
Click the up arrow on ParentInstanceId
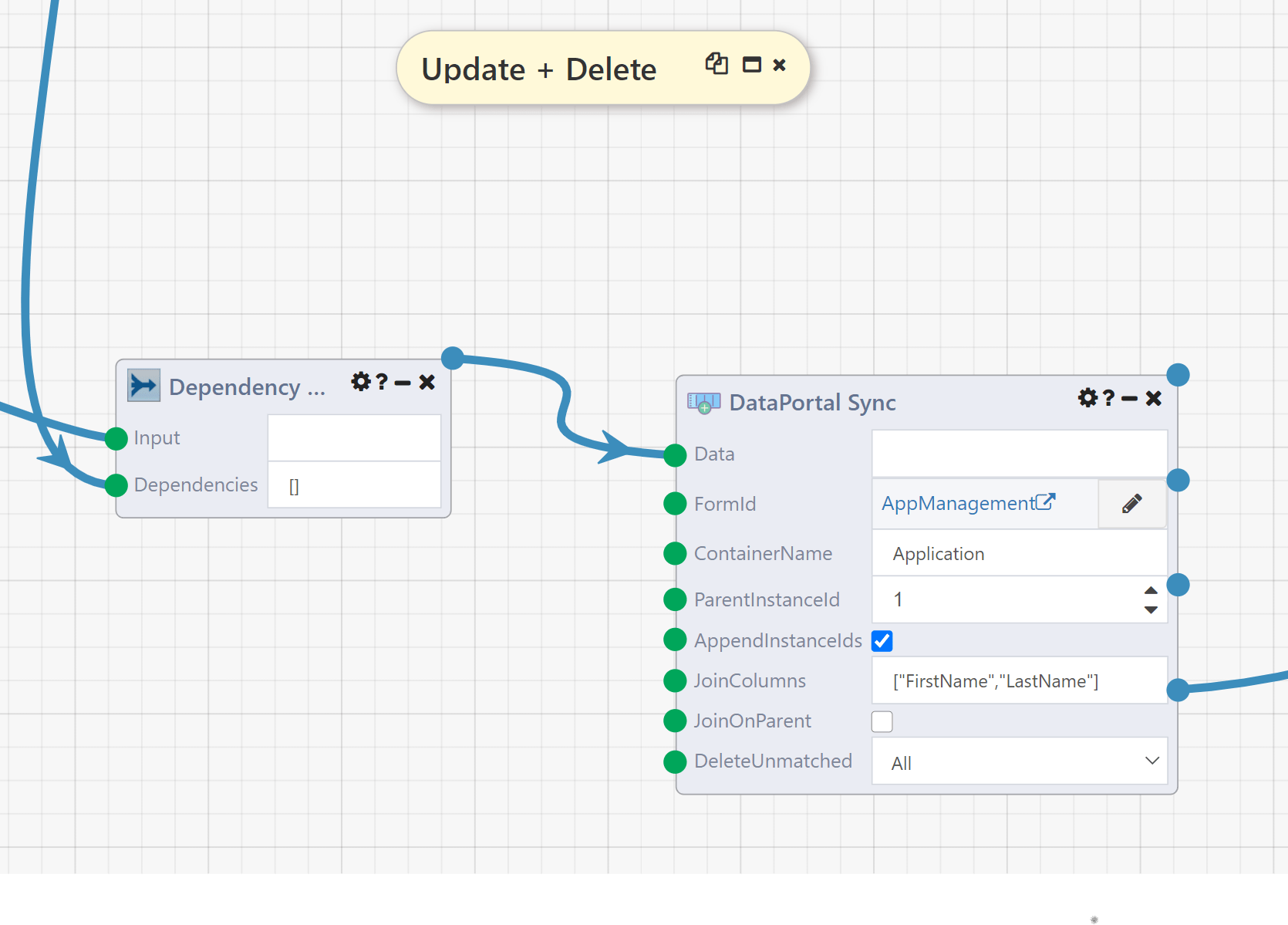[1151, 590]
